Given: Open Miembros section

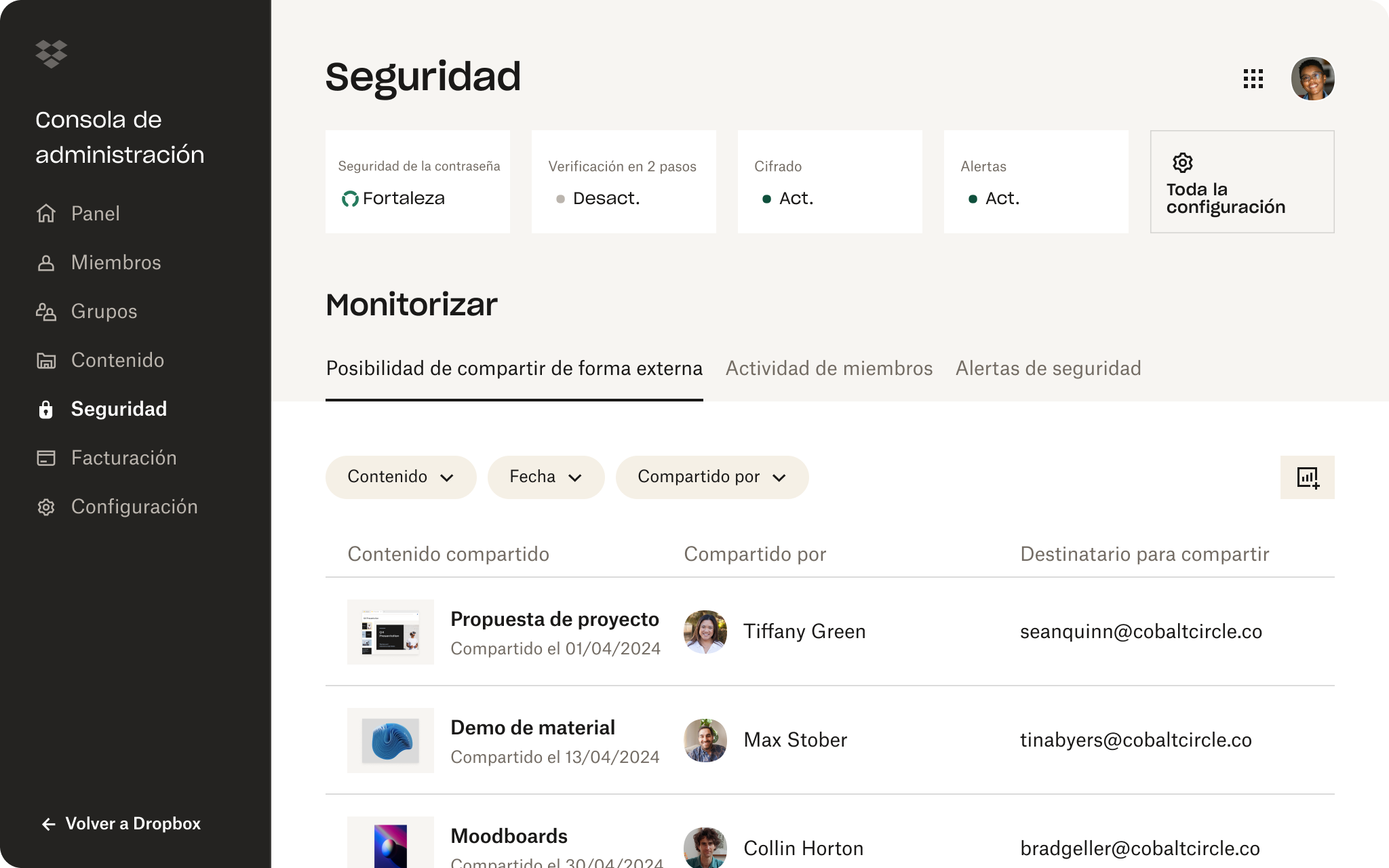Looking at the screenshot, I should (116, 262).
